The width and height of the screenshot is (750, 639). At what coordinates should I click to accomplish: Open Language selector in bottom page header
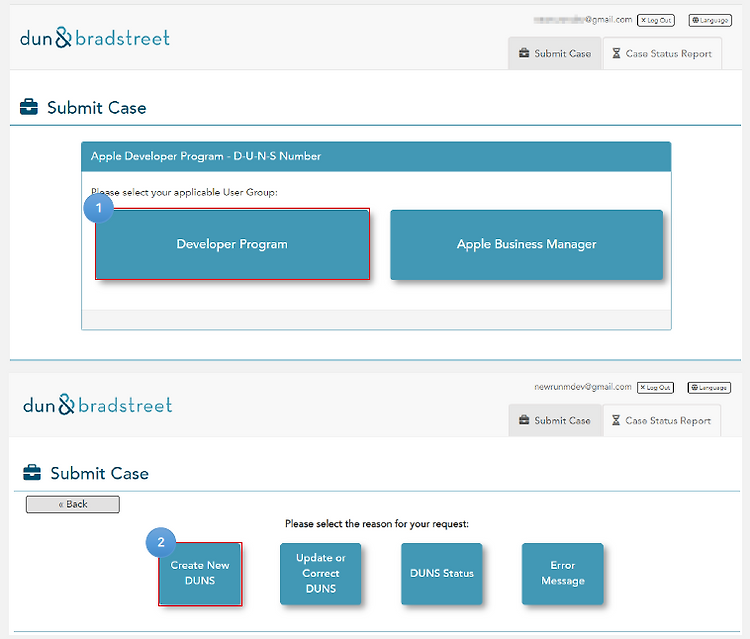[709, 387]
